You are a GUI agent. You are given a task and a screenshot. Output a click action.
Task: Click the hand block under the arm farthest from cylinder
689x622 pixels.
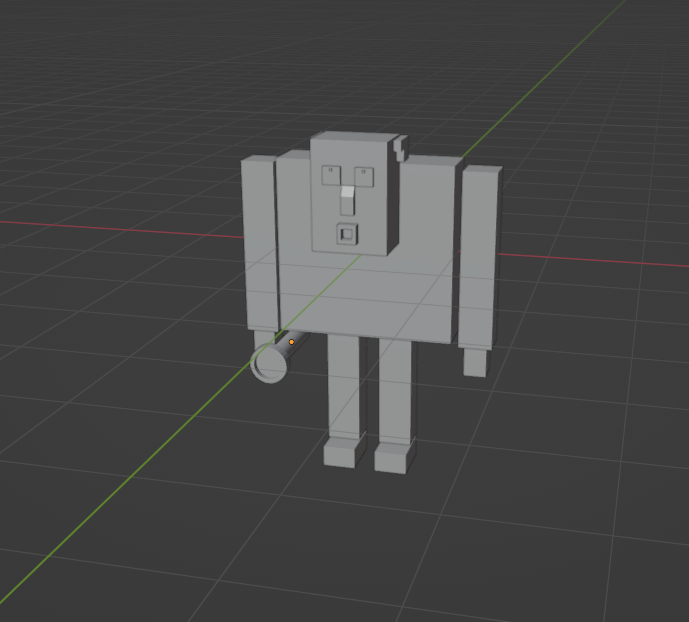pos(475,362)
